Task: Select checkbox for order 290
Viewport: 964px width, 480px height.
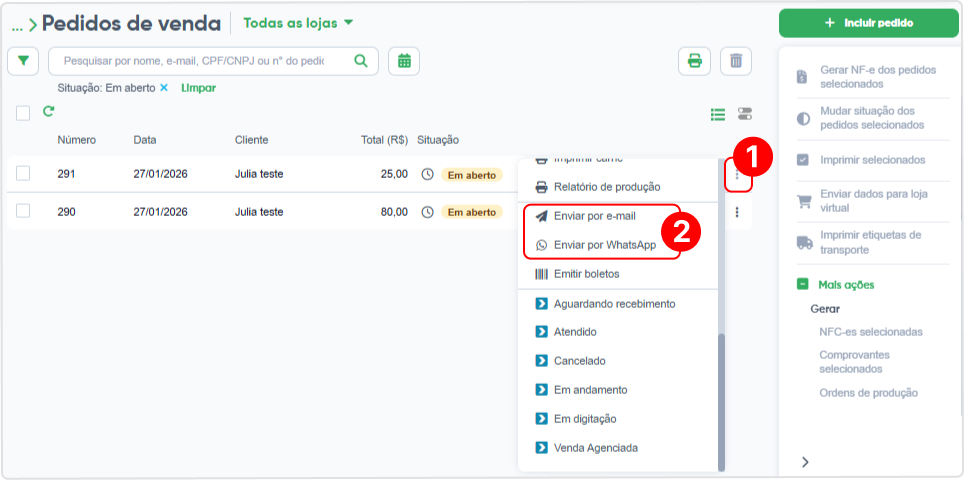Action: tap(23, 211)
